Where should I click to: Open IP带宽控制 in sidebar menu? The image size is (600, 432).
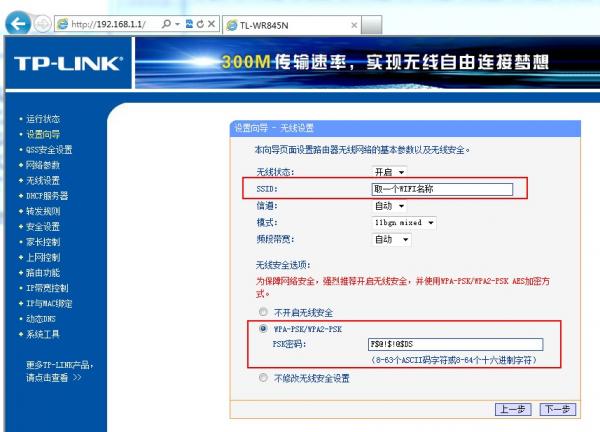(x=47, y=288)
